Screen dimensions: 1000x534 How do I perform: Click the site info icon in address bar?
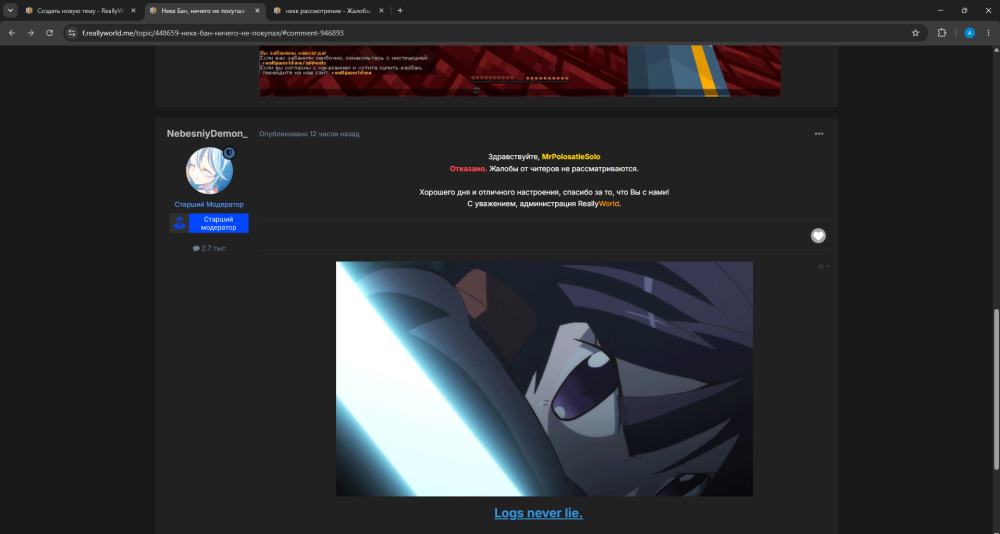[71, 33]
